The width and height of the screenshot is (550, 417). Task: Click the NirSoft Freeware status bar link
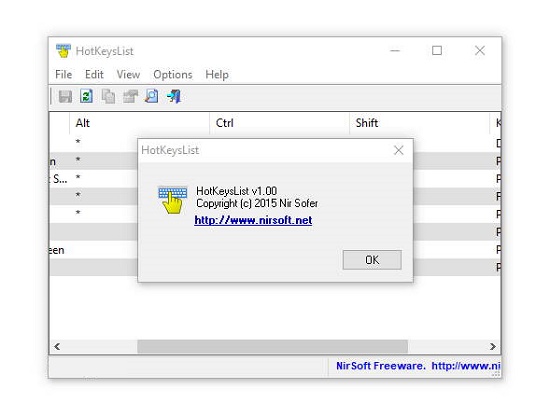(418, 366)
